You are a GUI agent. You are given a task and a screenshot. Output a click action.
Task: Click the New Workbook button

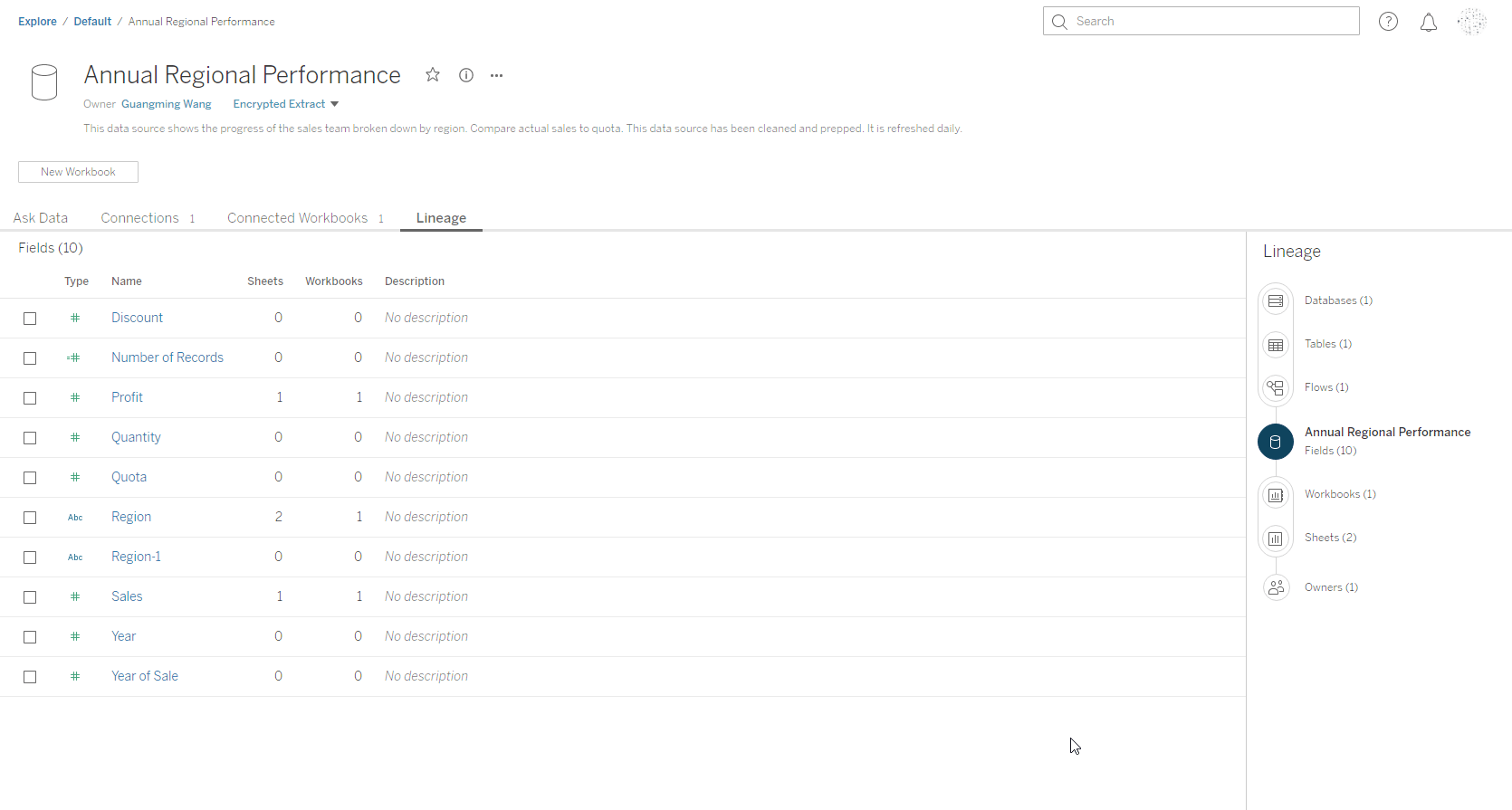tap(78, 172)
